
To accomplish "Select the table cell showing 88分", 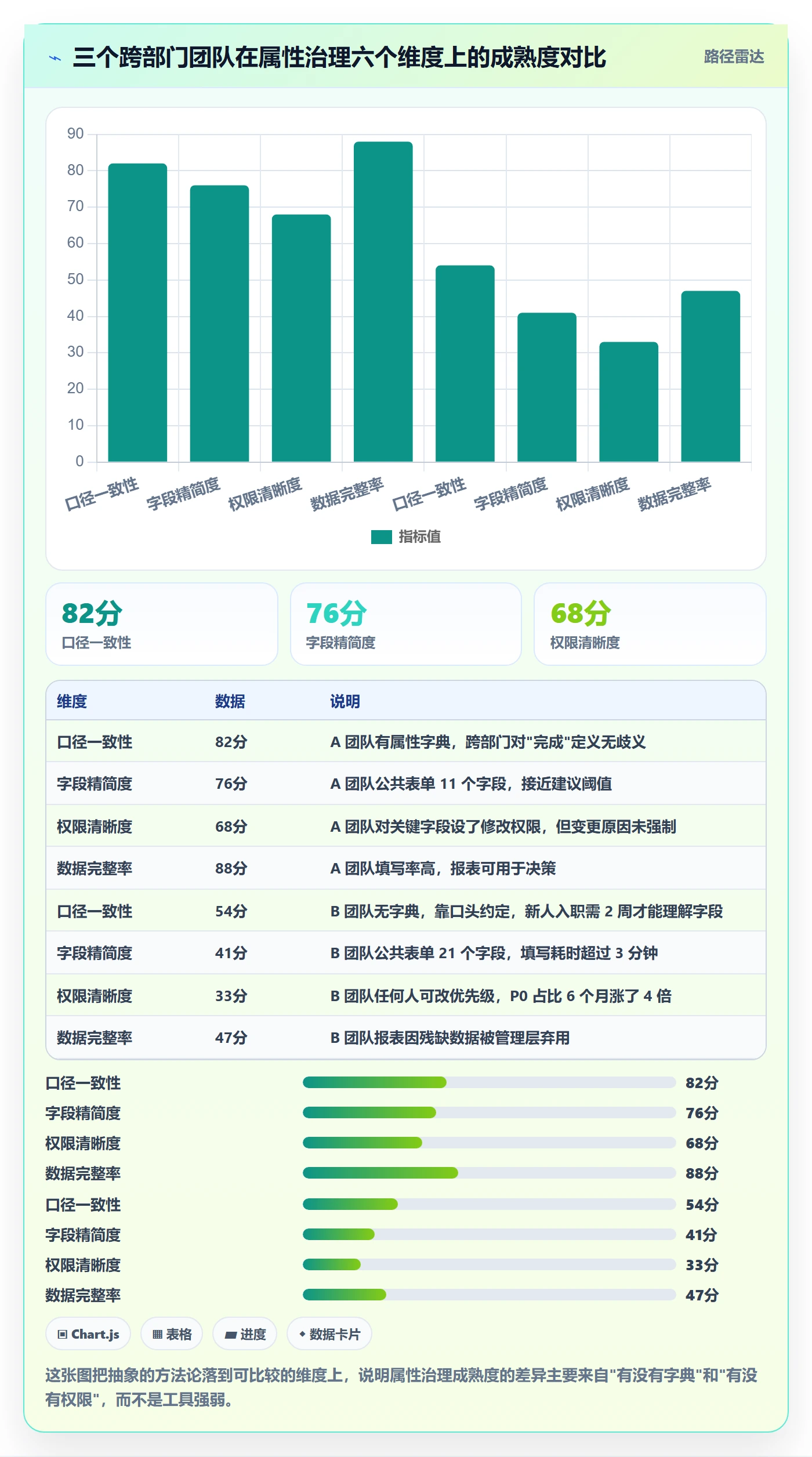I will tap(231, 868).
